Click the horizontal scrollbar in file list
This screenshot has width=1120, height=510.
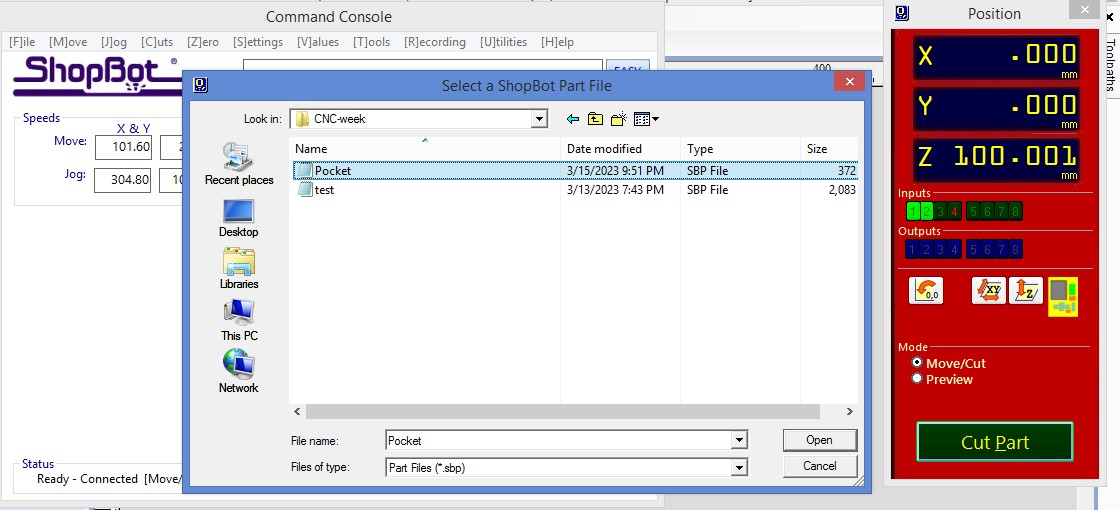(x=563, y=411)
